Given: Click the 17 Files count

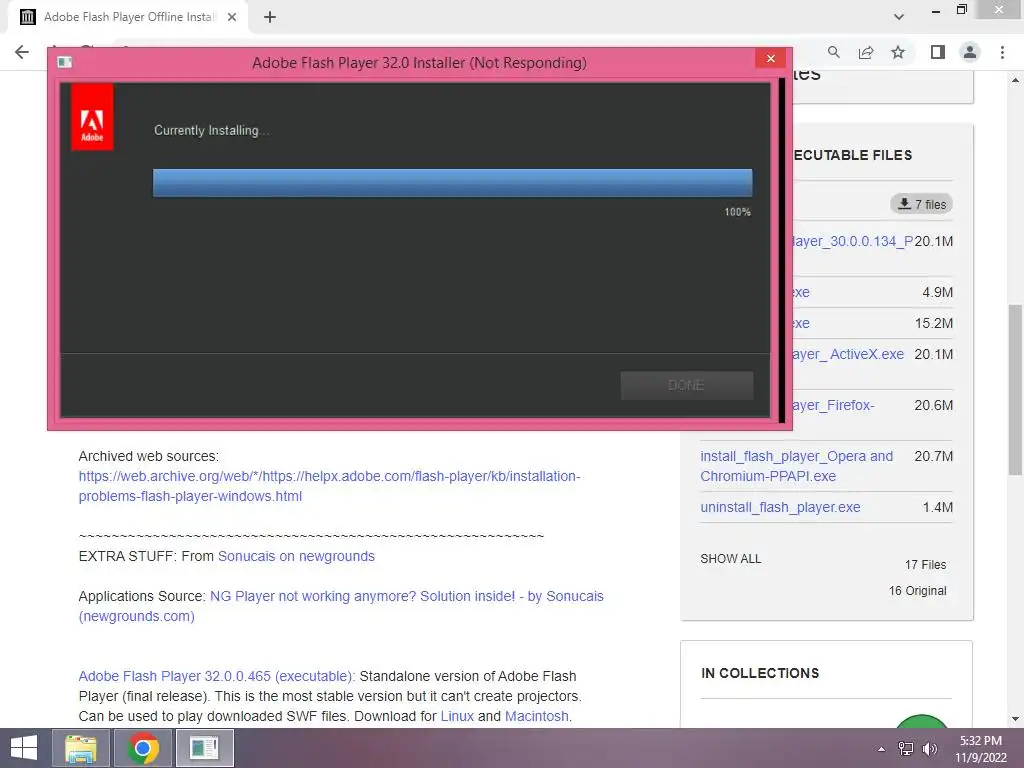Looking at the screenshot, I should tap(925, 565).
